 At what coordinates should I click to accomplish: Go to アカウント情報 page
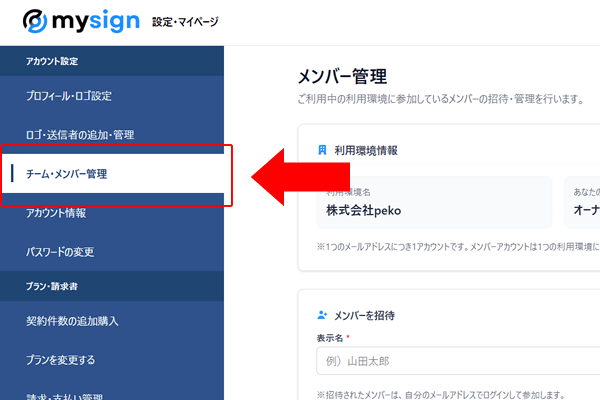coord(56,213)
